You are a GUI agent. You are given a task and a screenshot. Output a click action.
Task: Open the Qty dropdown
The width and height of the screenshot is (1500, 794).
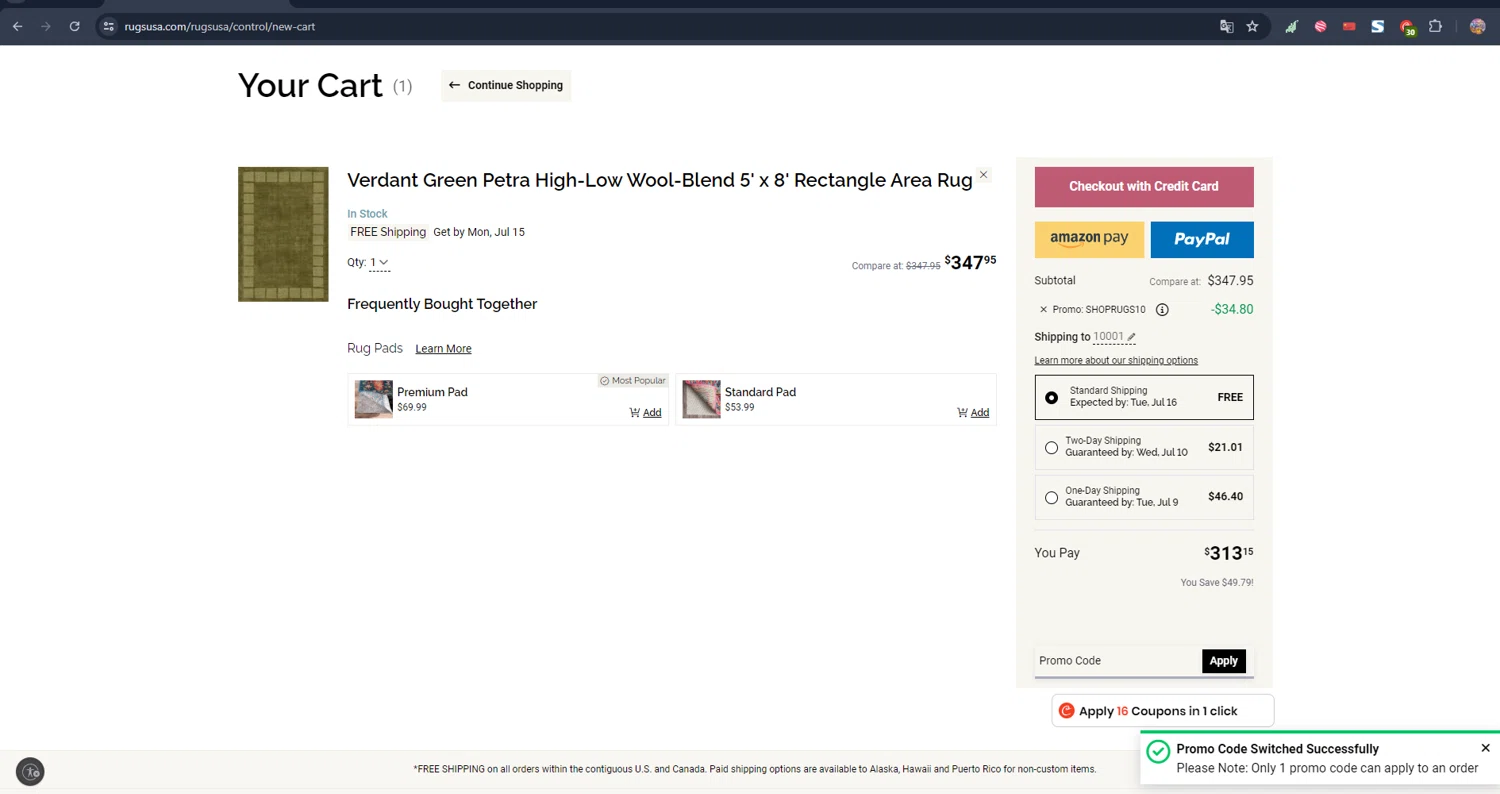tap(379, 263)
